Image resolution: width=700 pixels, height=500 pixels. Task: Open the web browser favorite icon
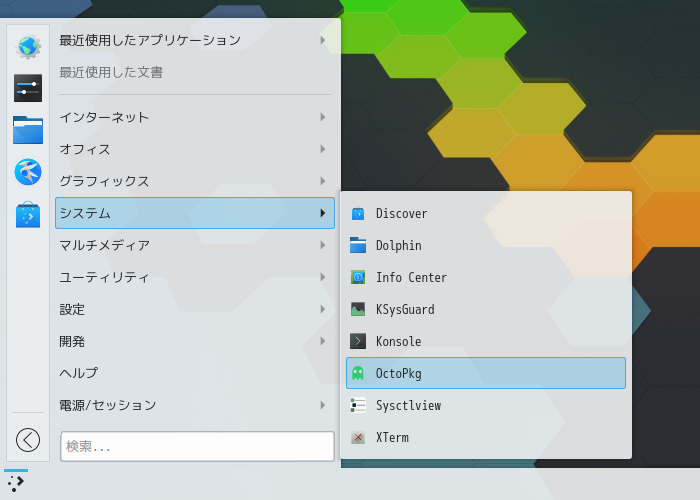tap(28, 46)
